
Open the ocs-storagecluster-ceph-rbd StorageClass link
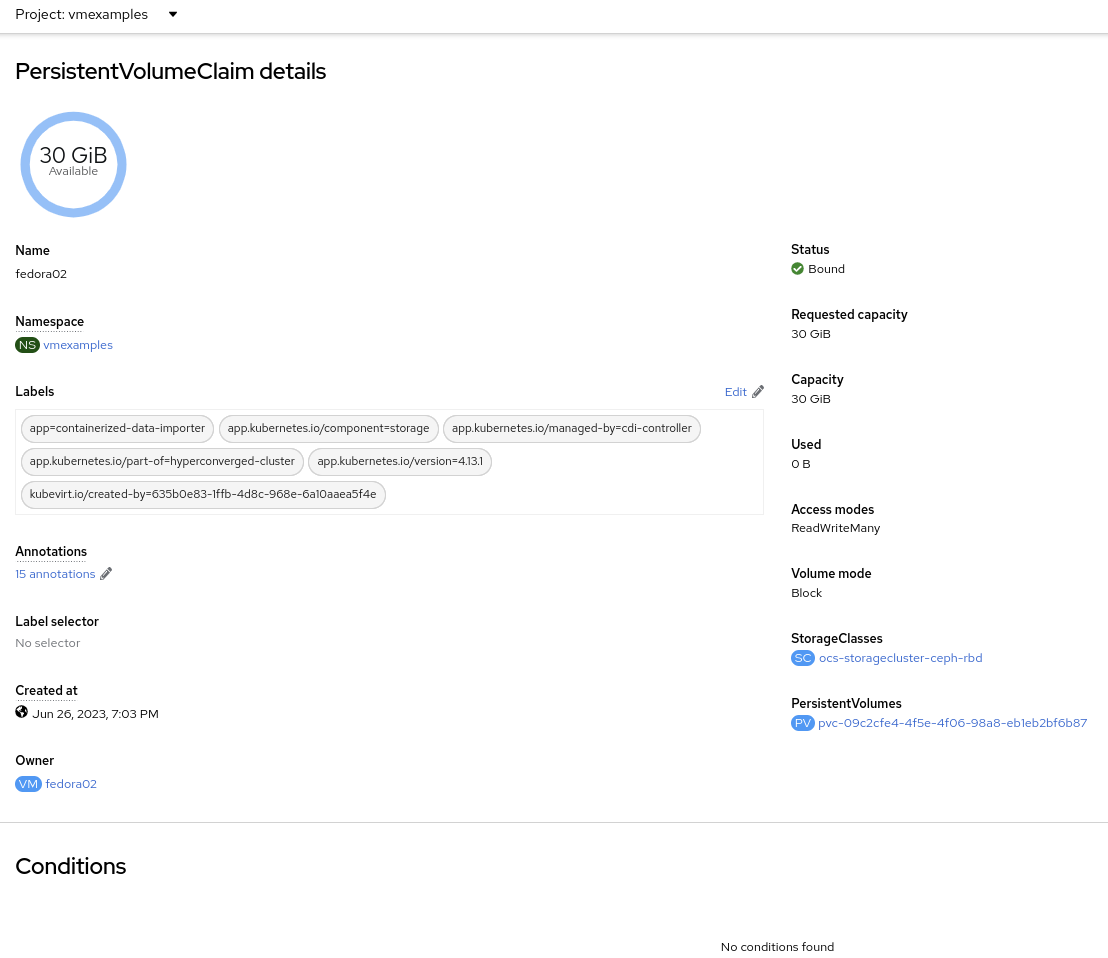tap(900, 658)
